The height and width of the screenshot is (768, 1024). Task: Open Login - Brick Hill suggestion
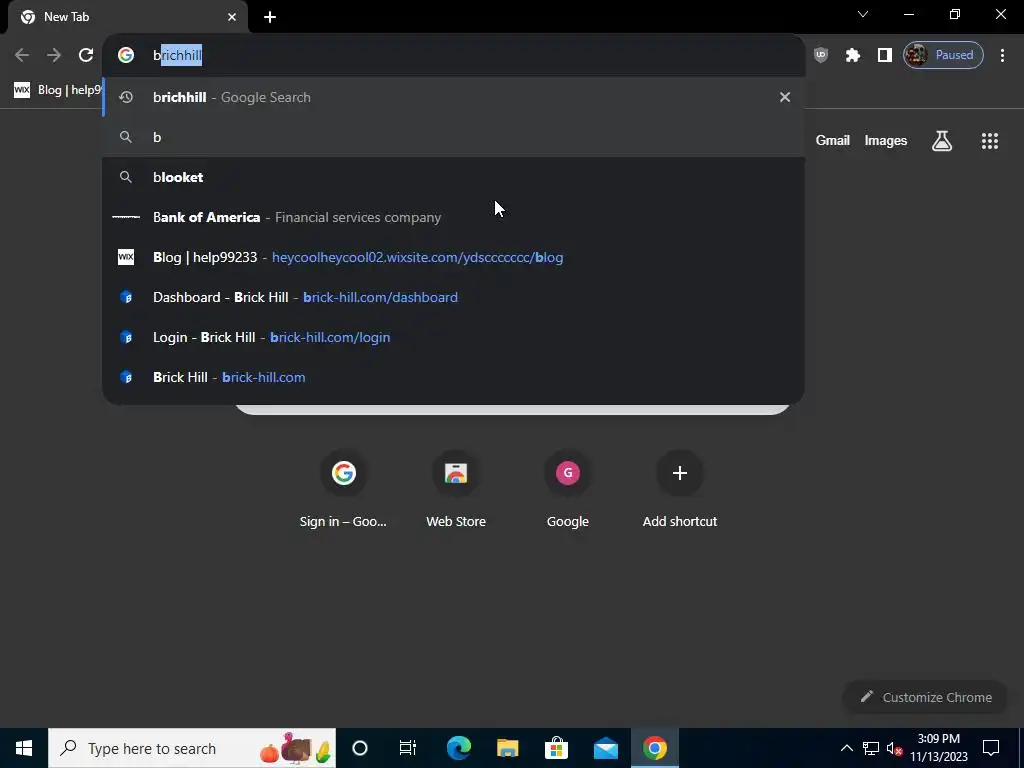pyautogui.click(x=453, y=337)
